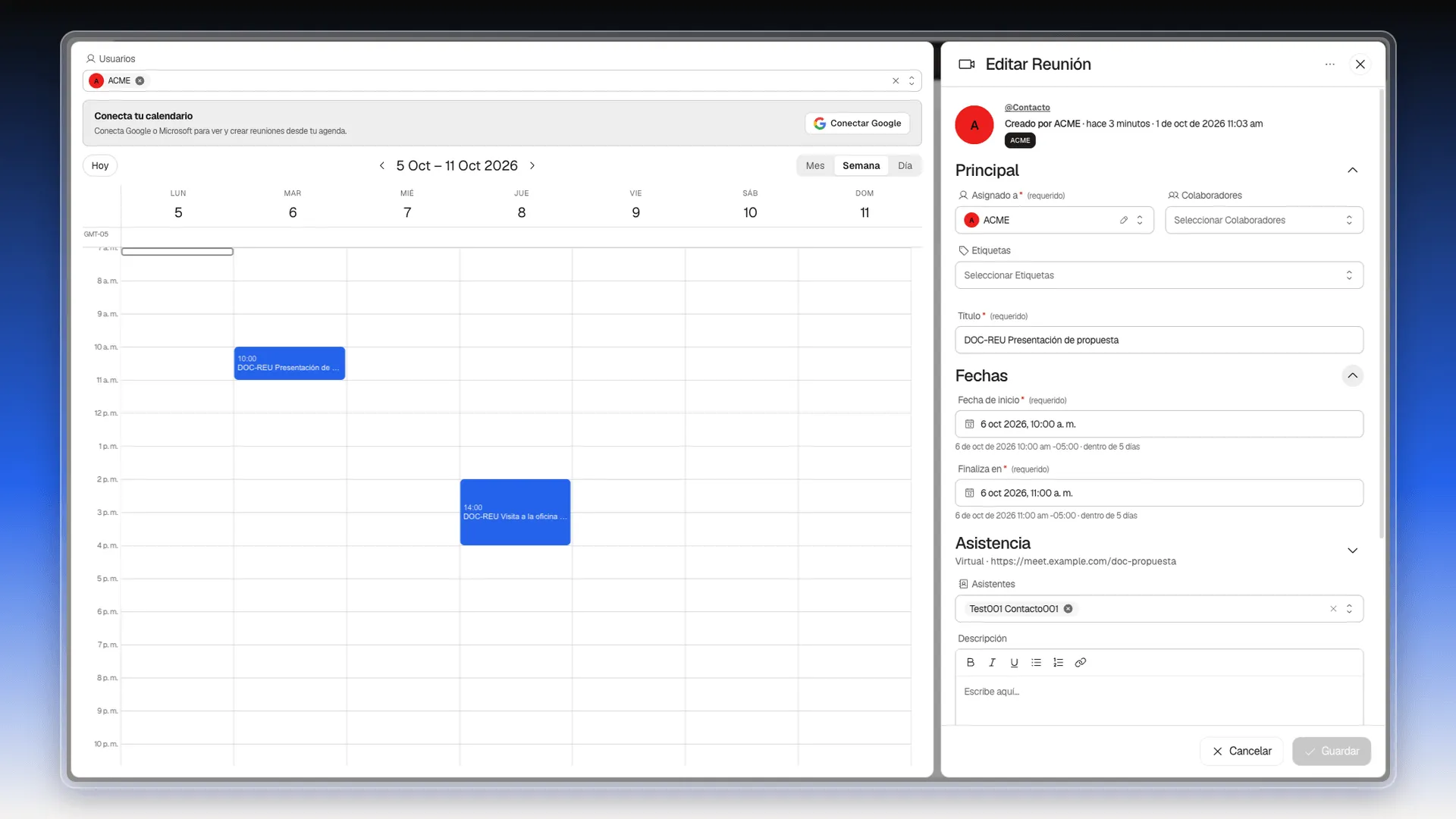Viewport: 1456px width, 819px height.
Task: Collapse the Principal section
Action: [x=1352, y=170]
